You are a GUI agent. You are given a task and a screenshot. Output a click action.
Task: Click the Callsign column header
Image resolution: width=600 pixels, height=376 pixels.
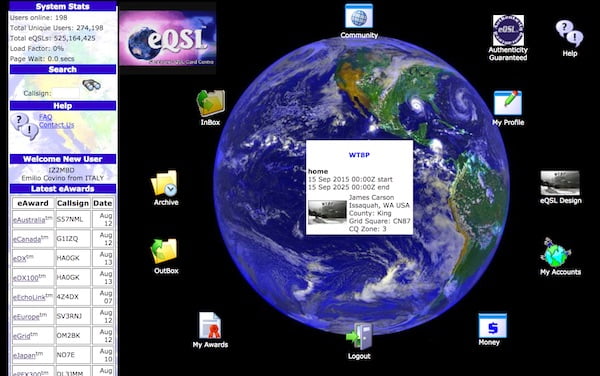click(73, 203)
